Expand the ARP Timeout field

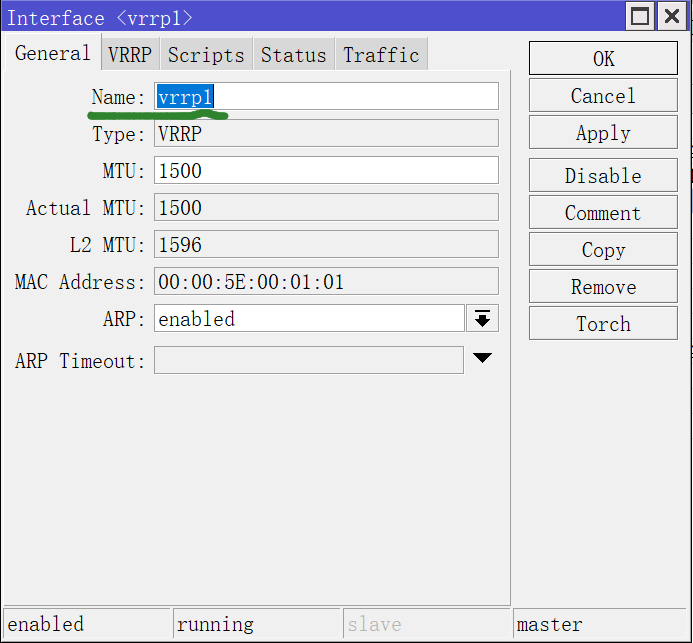482,358
